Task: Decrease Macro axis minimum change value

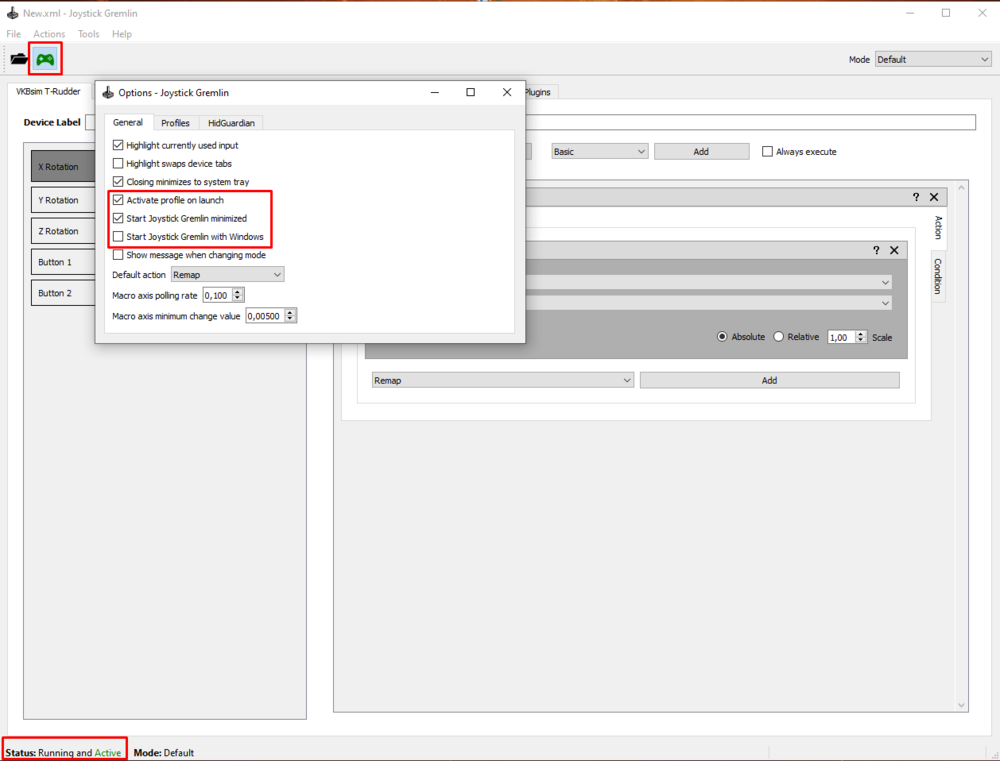Action: point(290,319)
